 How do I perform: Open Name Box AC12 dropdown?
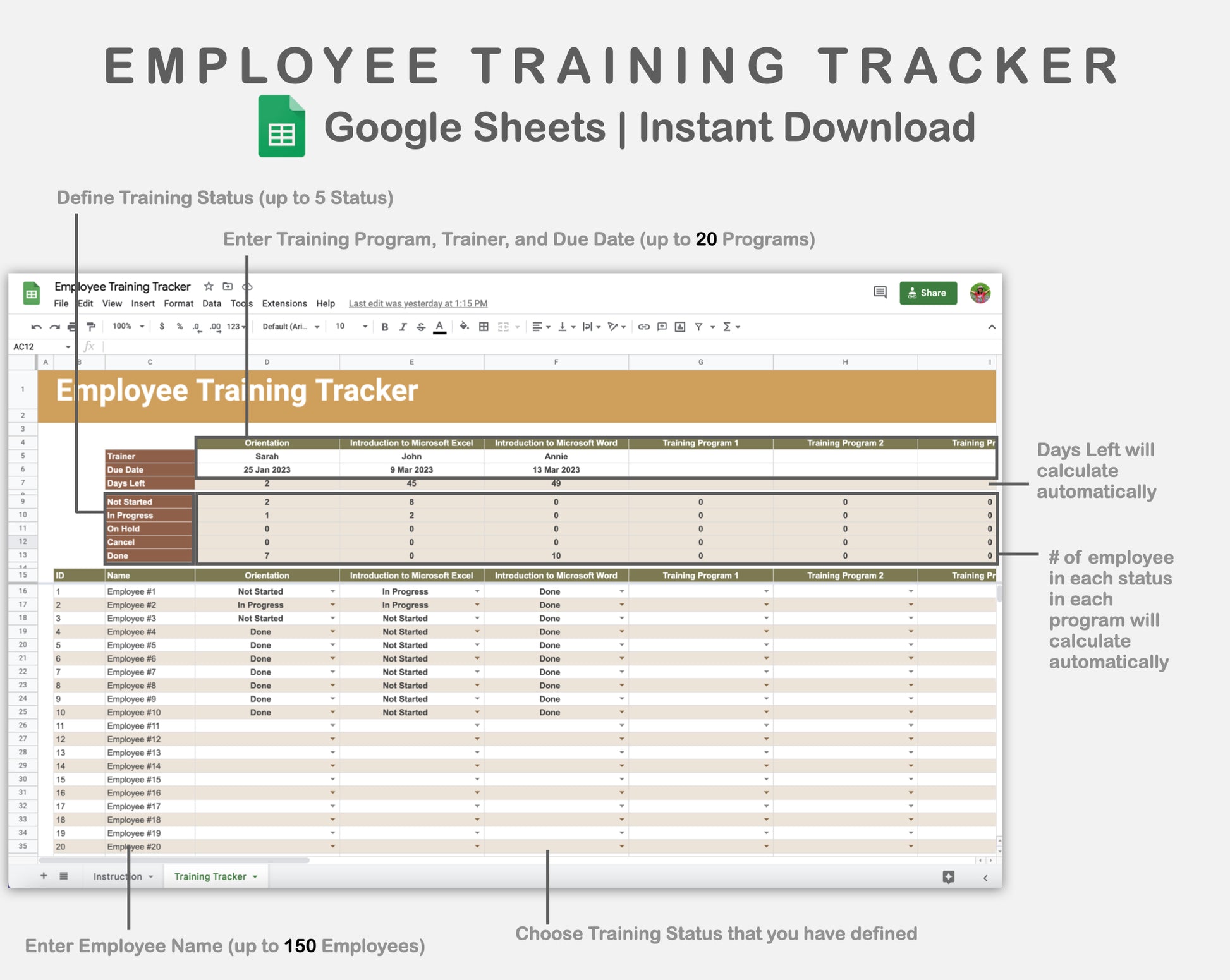68,347
